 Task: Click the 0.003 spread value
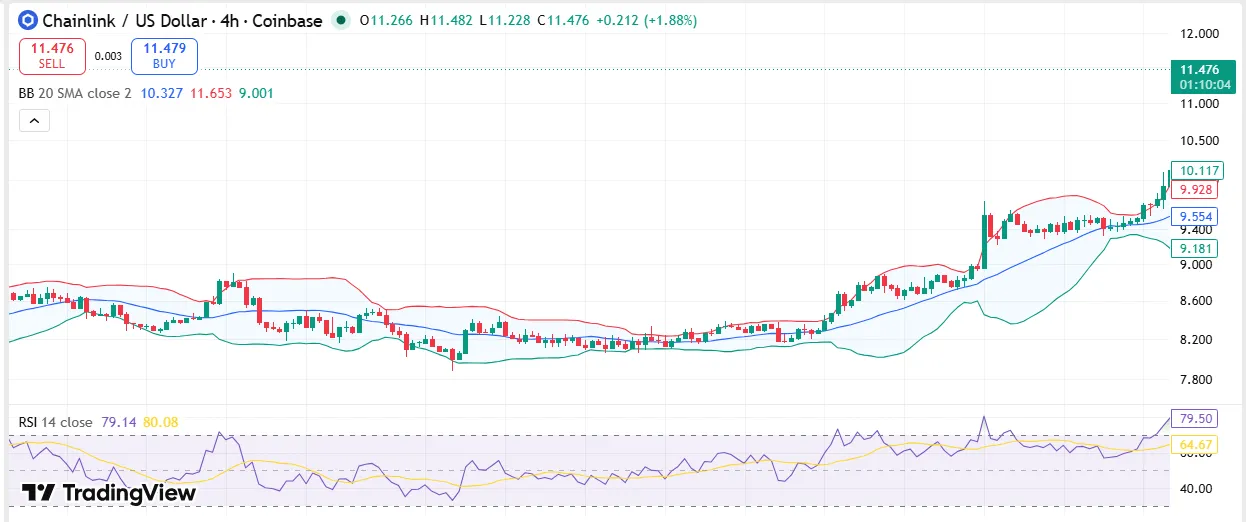[x=108, y=56]
